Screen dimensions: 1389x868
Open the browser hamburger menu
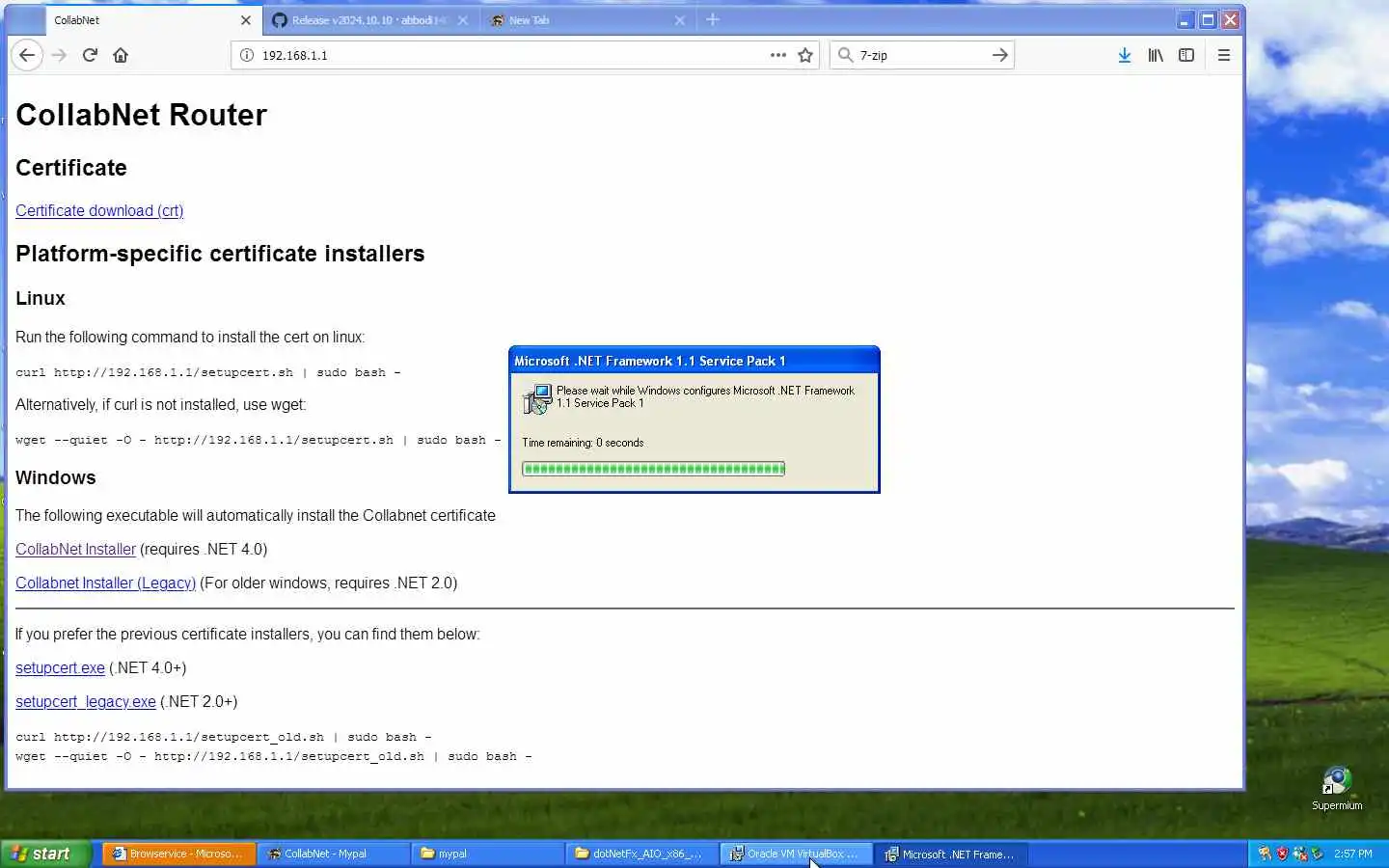pyautogui.click(x=1224, y=55)
